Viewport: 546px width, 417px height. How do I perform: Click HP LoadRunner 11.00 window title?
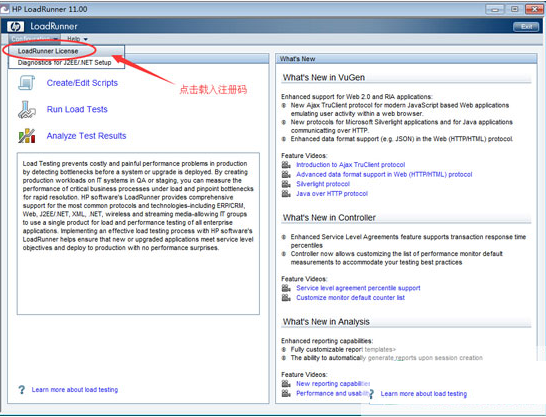[49, 9]
